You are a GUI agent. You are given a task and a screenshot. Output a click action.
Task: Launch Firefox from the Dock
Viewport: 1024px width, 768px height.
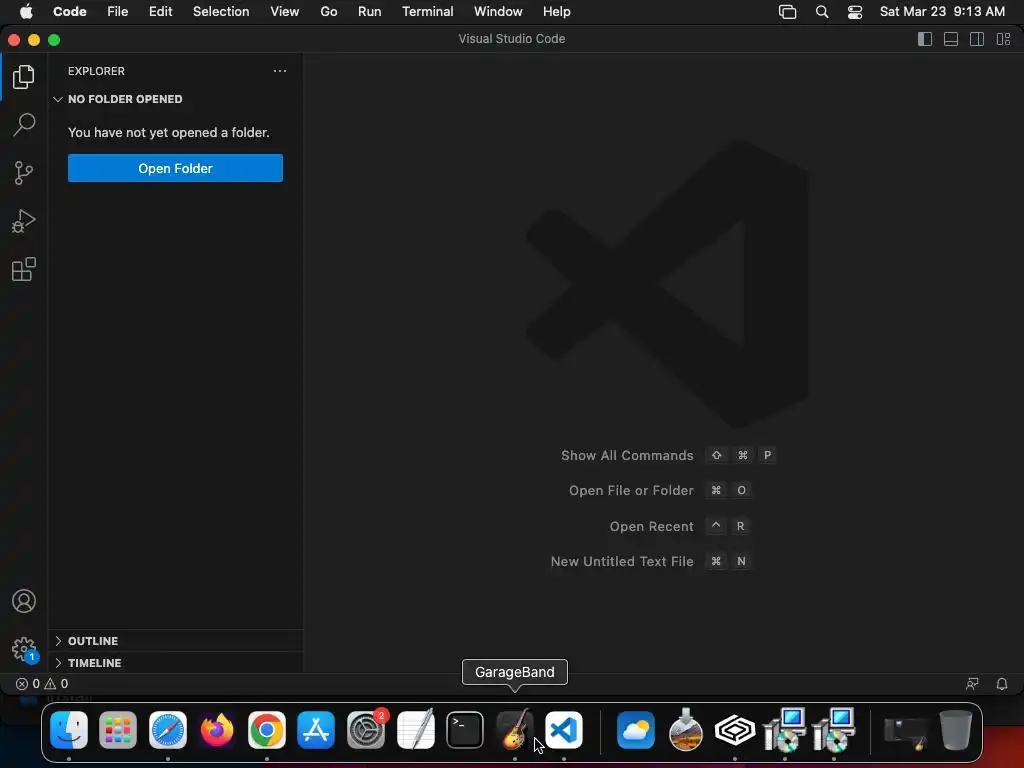click(x=217, y=730)
